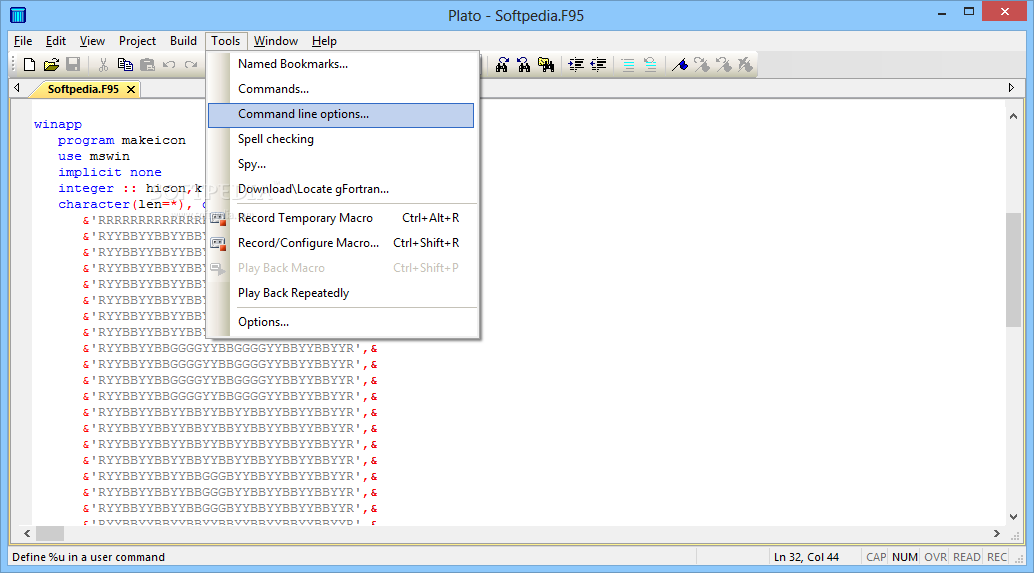
Task: Click the second greyed bookmark flag icon
Action: 723,65
